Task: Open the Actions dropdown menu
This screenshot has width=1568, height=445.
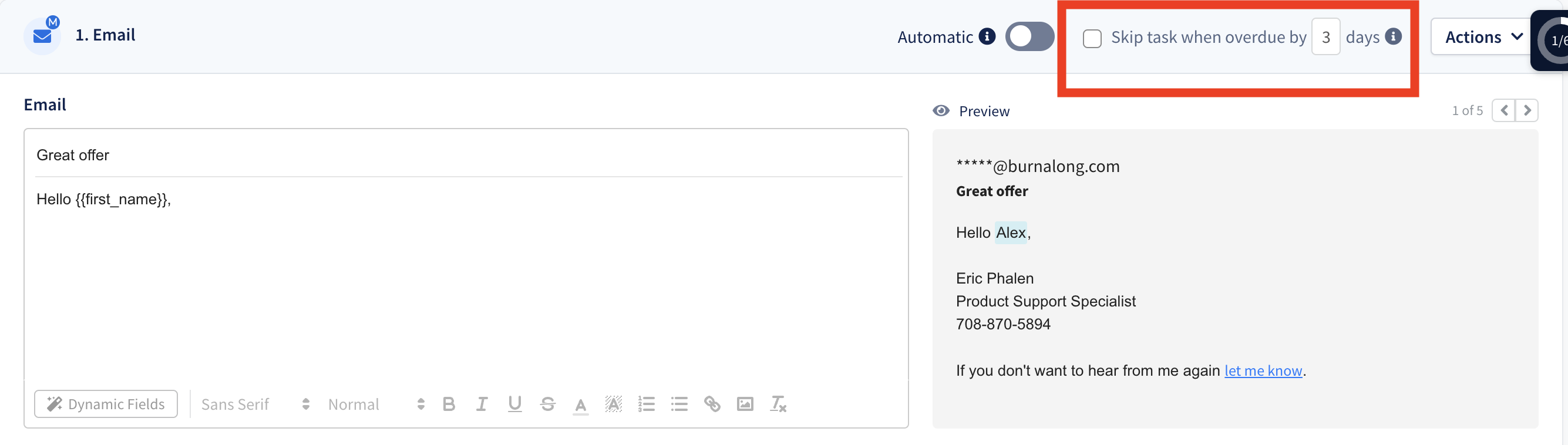Action: tap(1483, 37)
